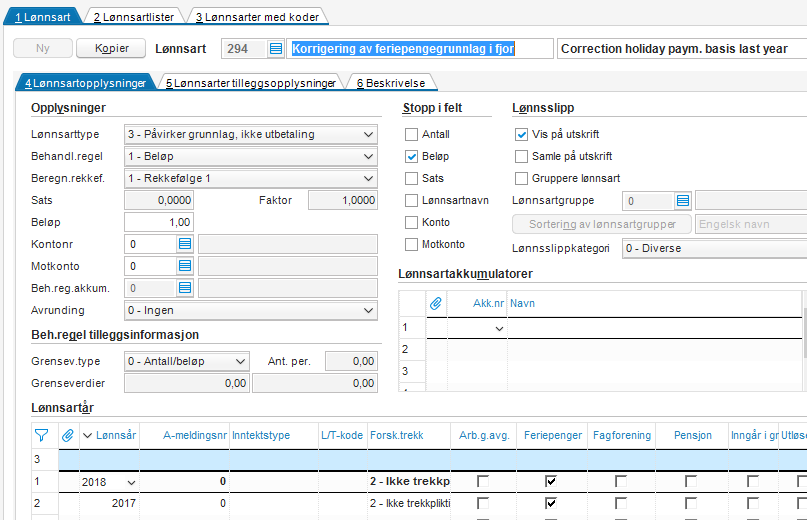
Task: Click English name field Correction holiday paym.
Action: (x=682, y=49)
